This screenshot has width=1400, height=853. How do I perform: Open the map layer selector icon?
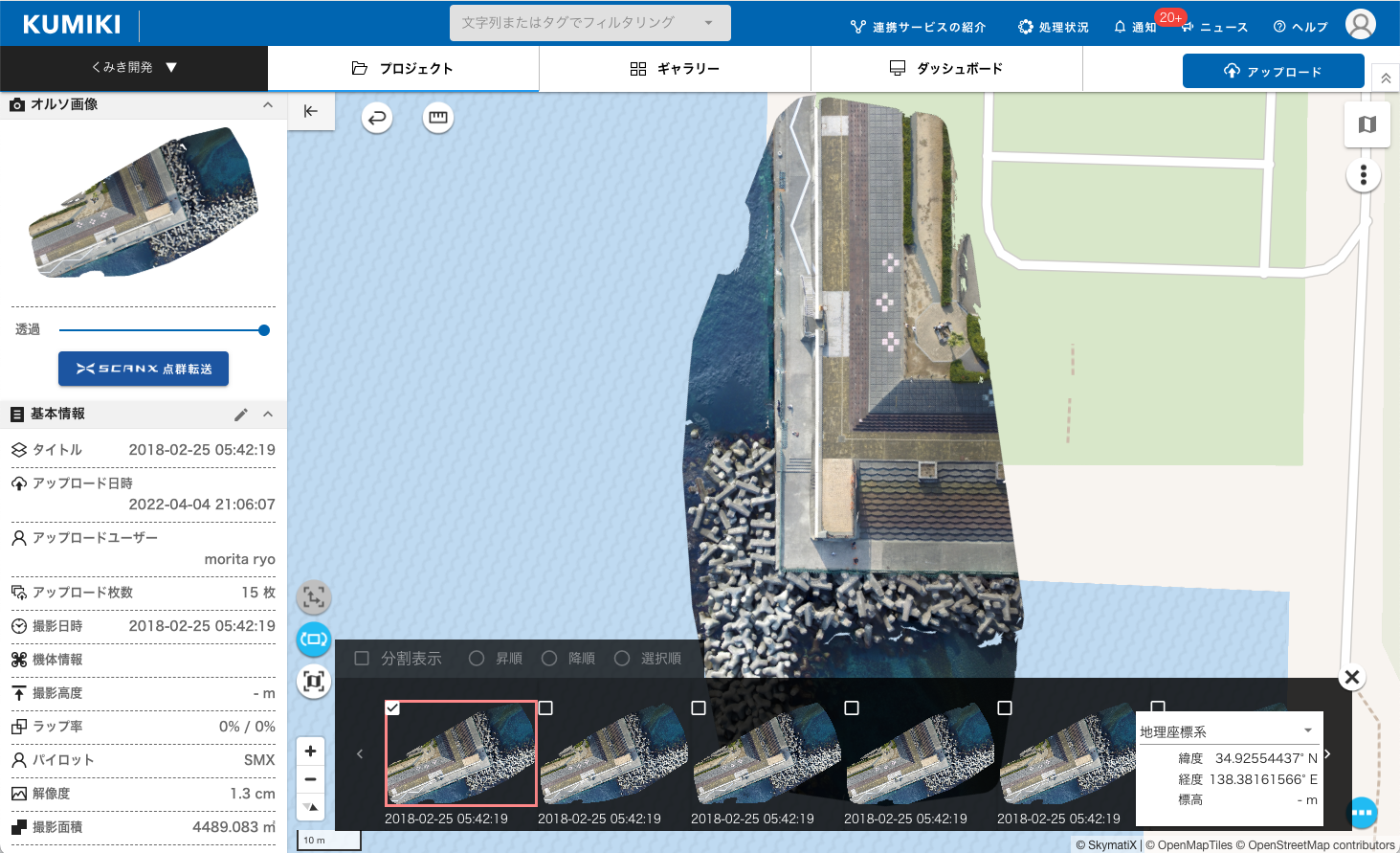(1367, 124)
